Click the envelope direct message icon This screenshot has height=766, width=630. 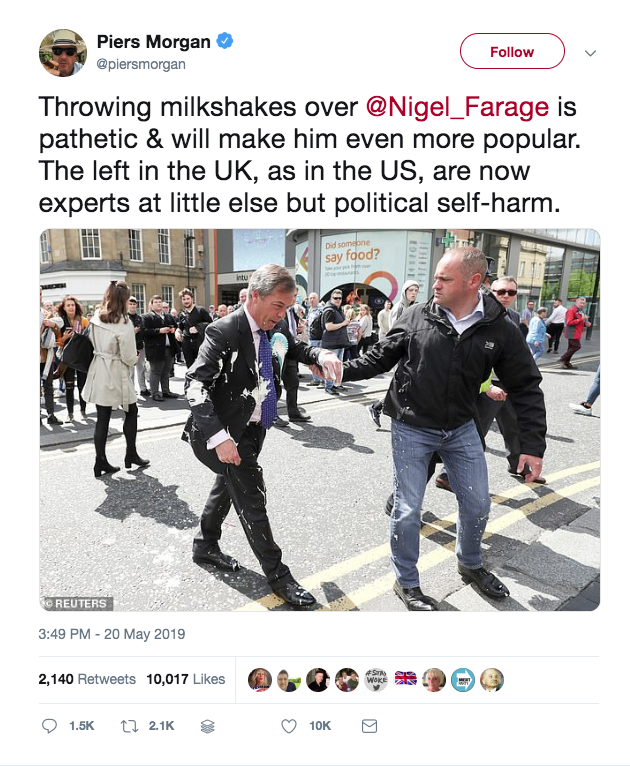(369, 726)
